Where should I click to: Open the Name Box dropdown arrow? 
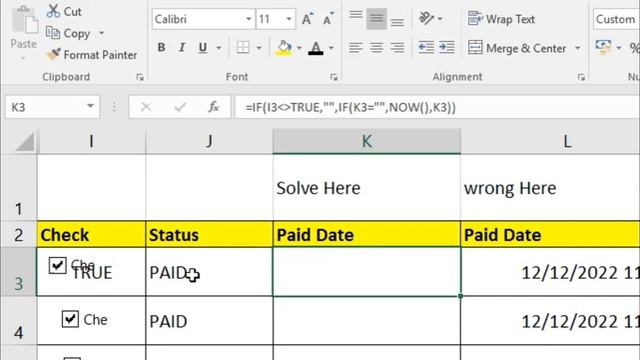tap(90, 107)
